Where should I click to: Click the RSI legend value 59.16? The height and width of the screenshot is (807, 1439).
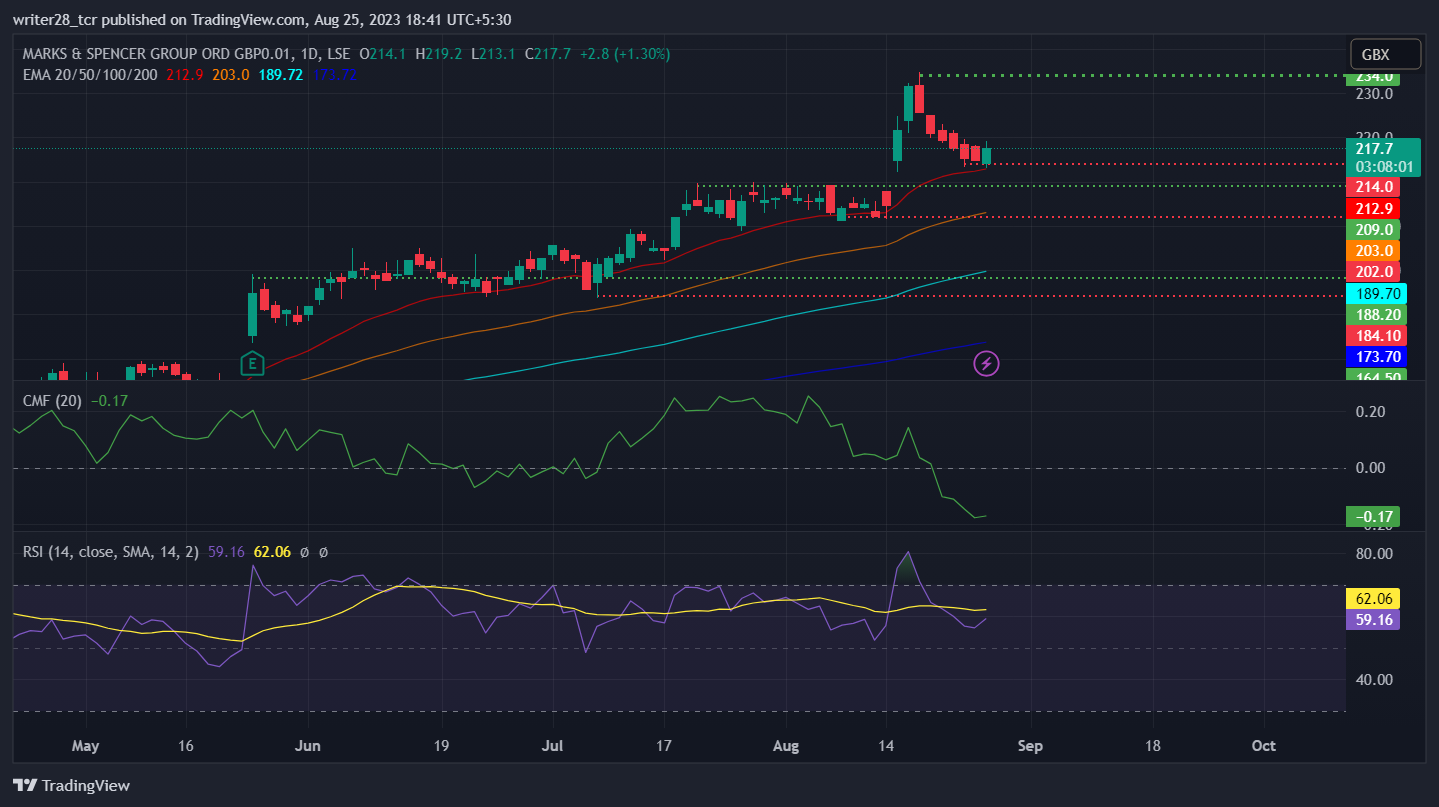pos(226,551)
